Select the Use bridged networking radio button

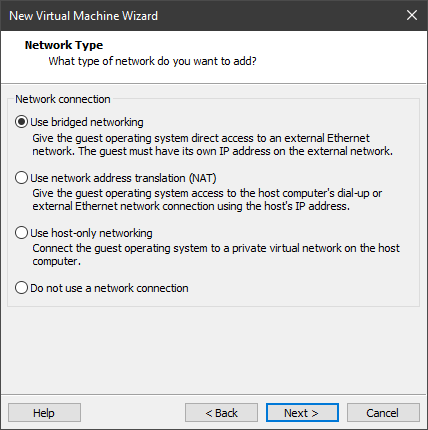[21, 122]
